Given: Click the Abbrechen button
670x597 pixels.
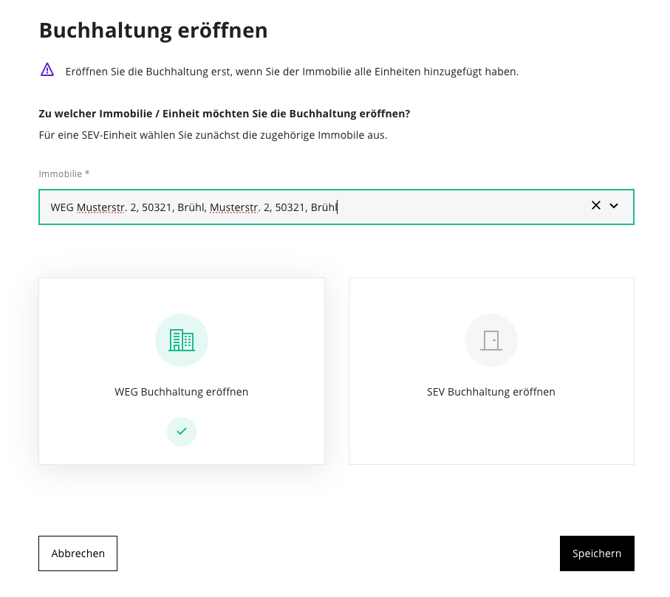Looking at the screenshot, I should pyautogui.click(x=78, y=553).
